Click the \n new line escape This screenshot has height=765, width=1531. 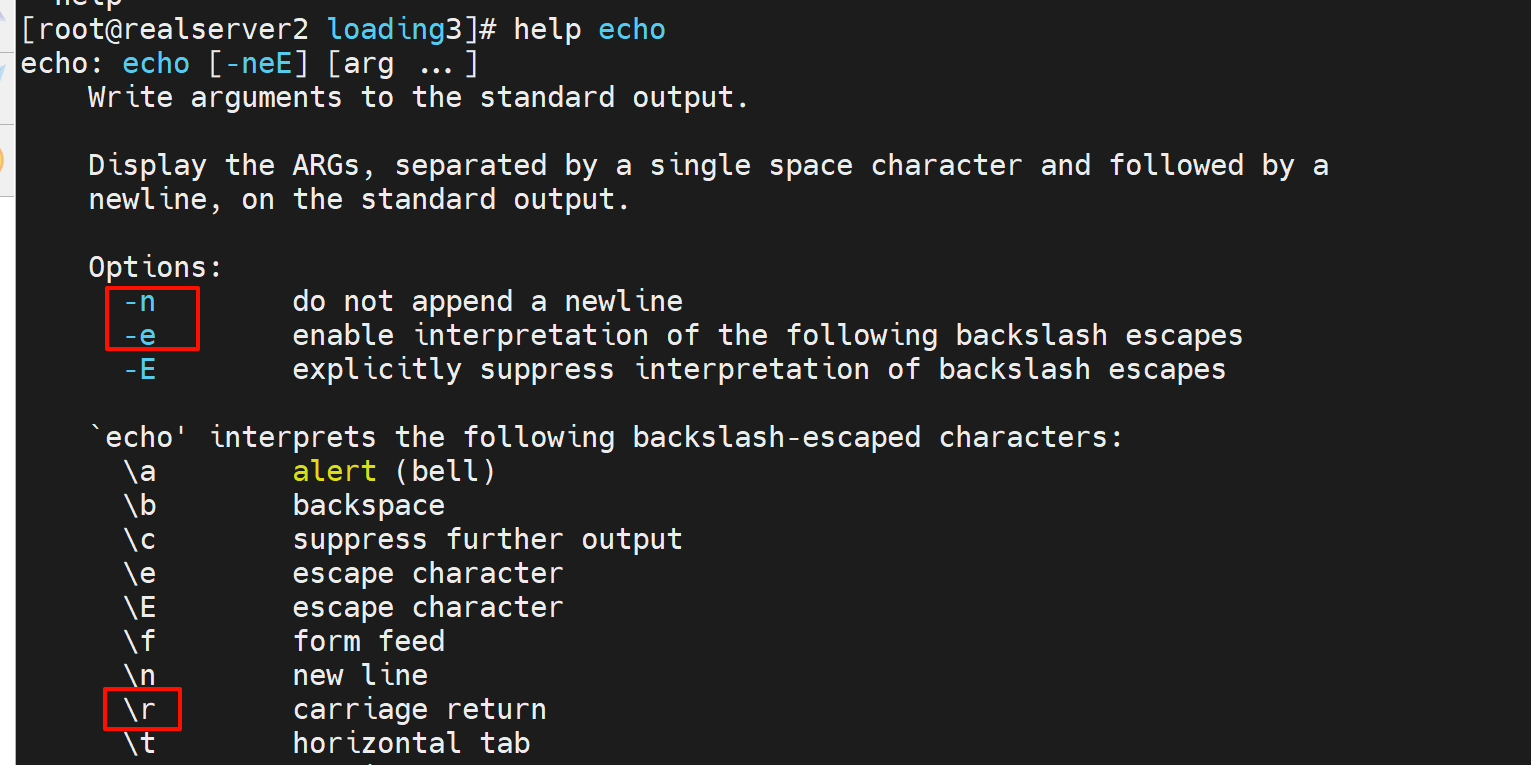pos(140,675)
